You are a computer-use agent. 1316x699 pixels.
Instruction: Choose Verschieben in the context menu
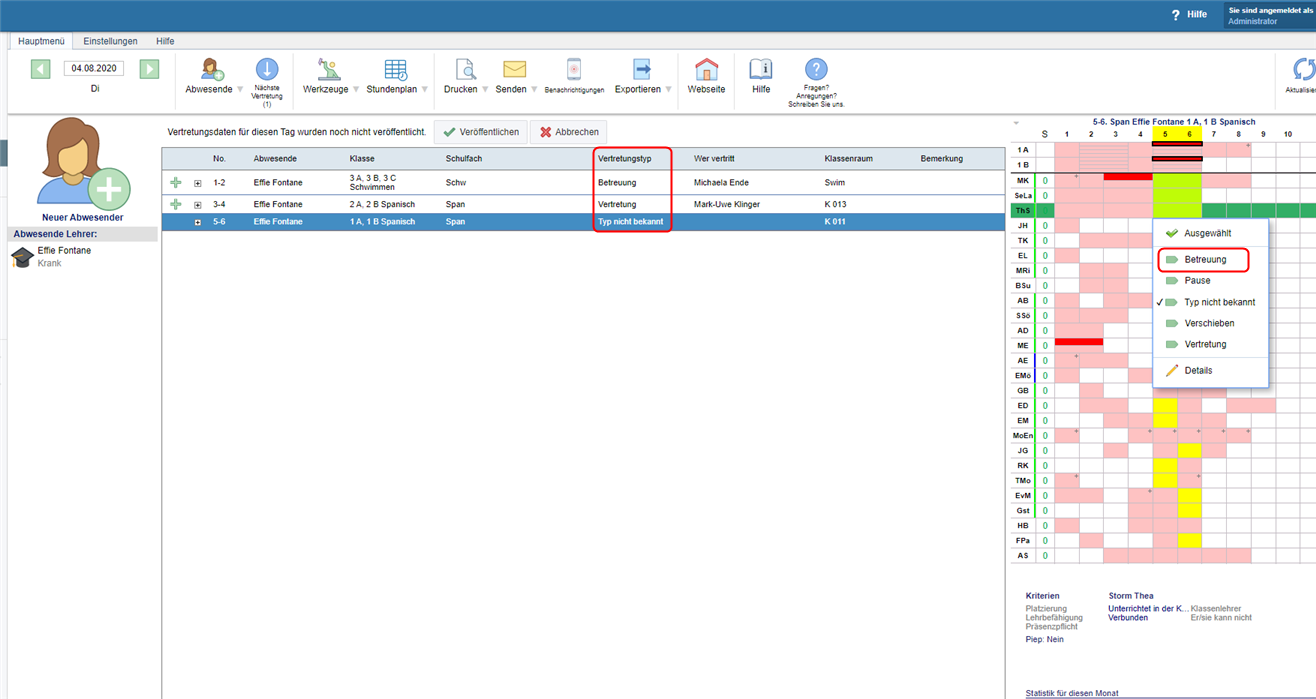1212,323
